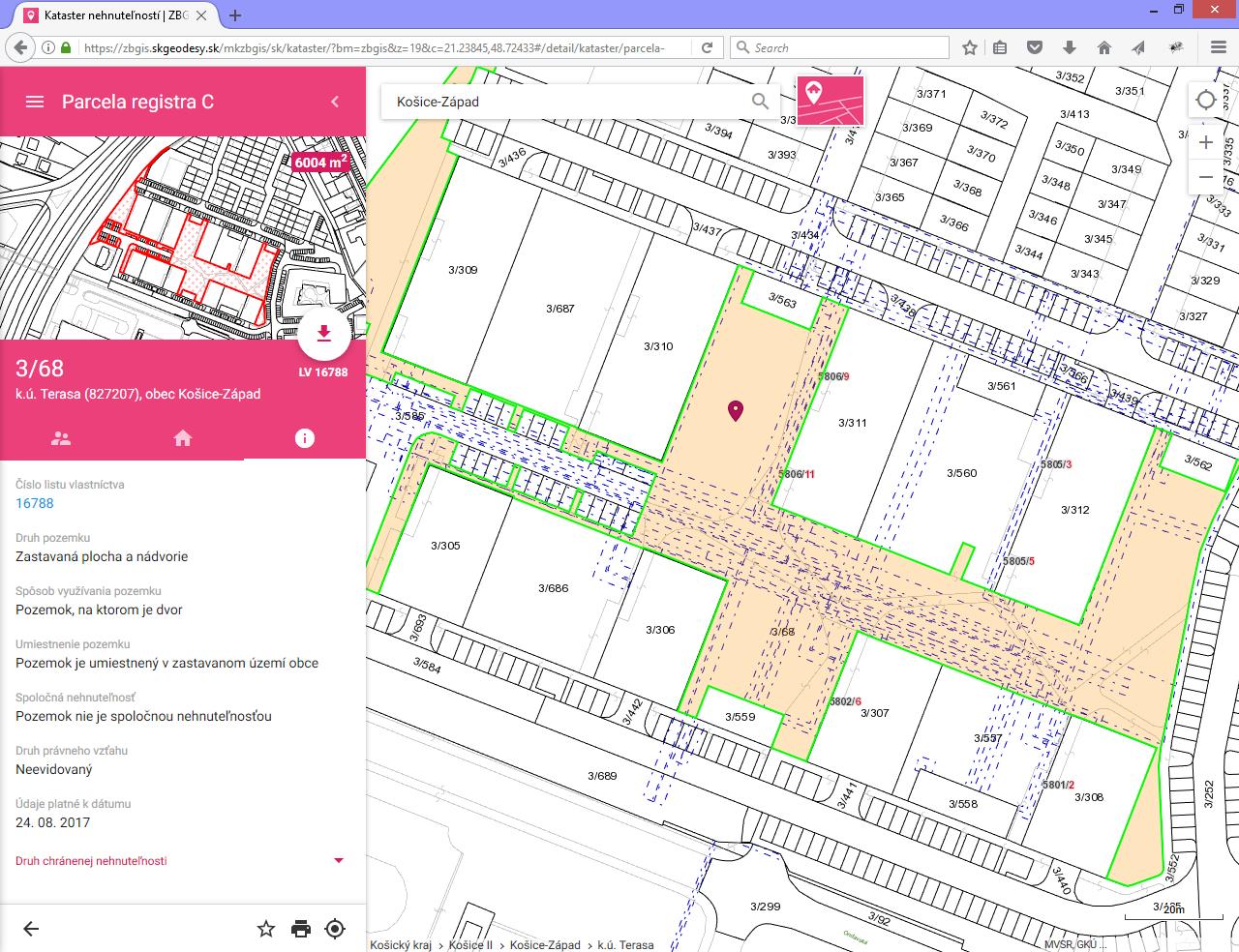1239x952 pixels.
Task: Switch to the owners tab with people icon
Action: [61, 438]
